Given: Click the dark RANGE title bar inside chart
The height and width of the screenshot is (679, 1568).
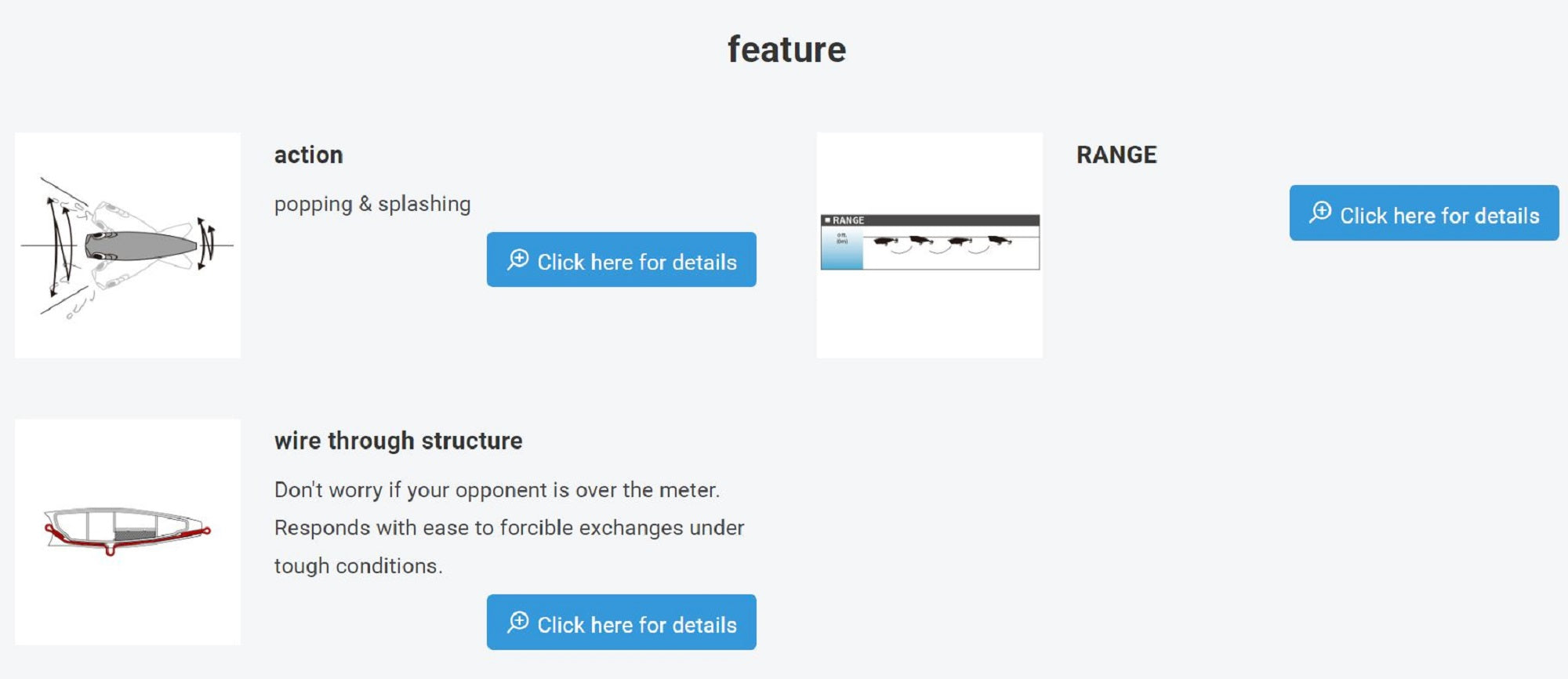Looking at the screenshot, I should point(929,220).
